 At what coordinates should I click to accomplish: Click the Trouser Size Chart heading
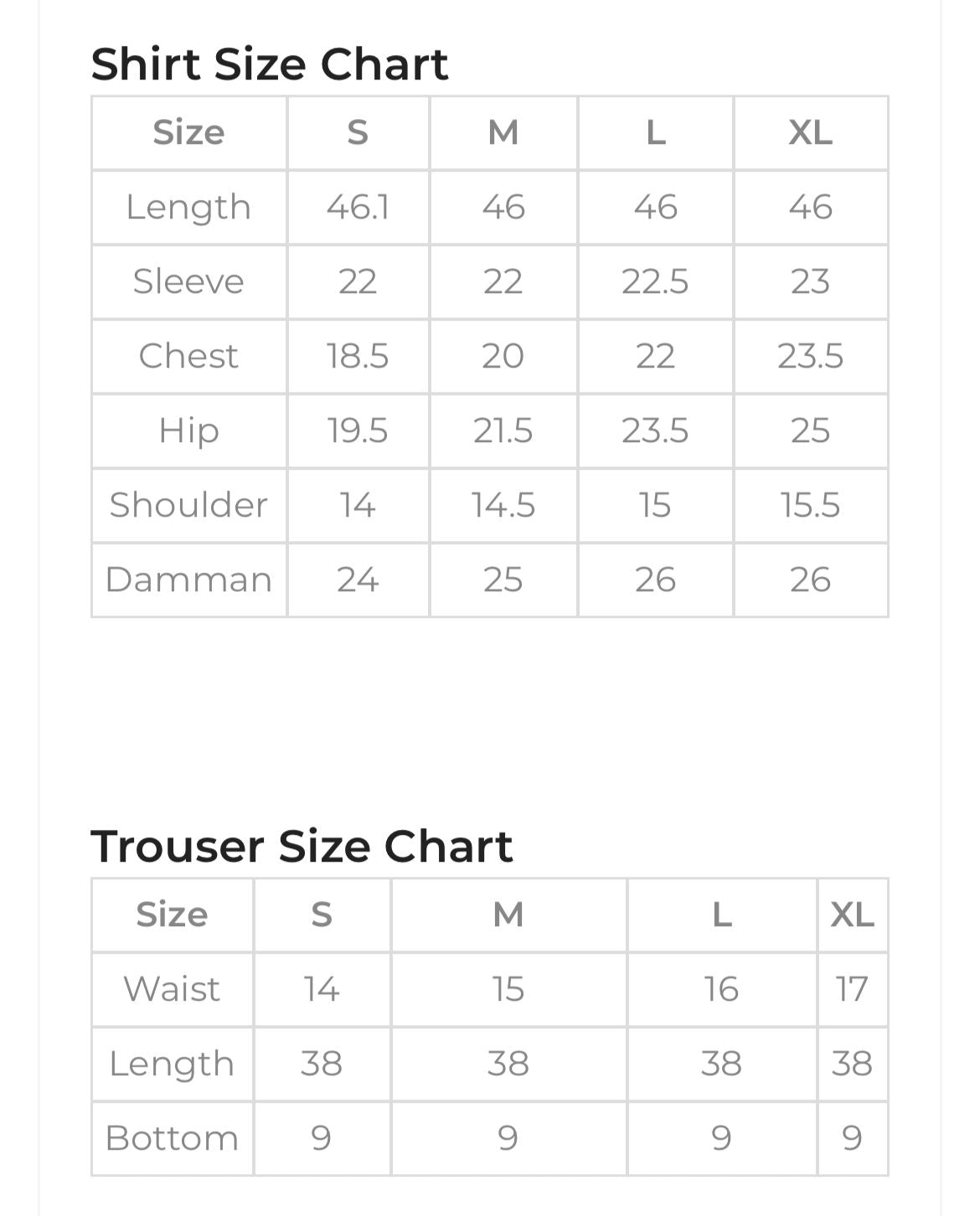tap(301, 847)
